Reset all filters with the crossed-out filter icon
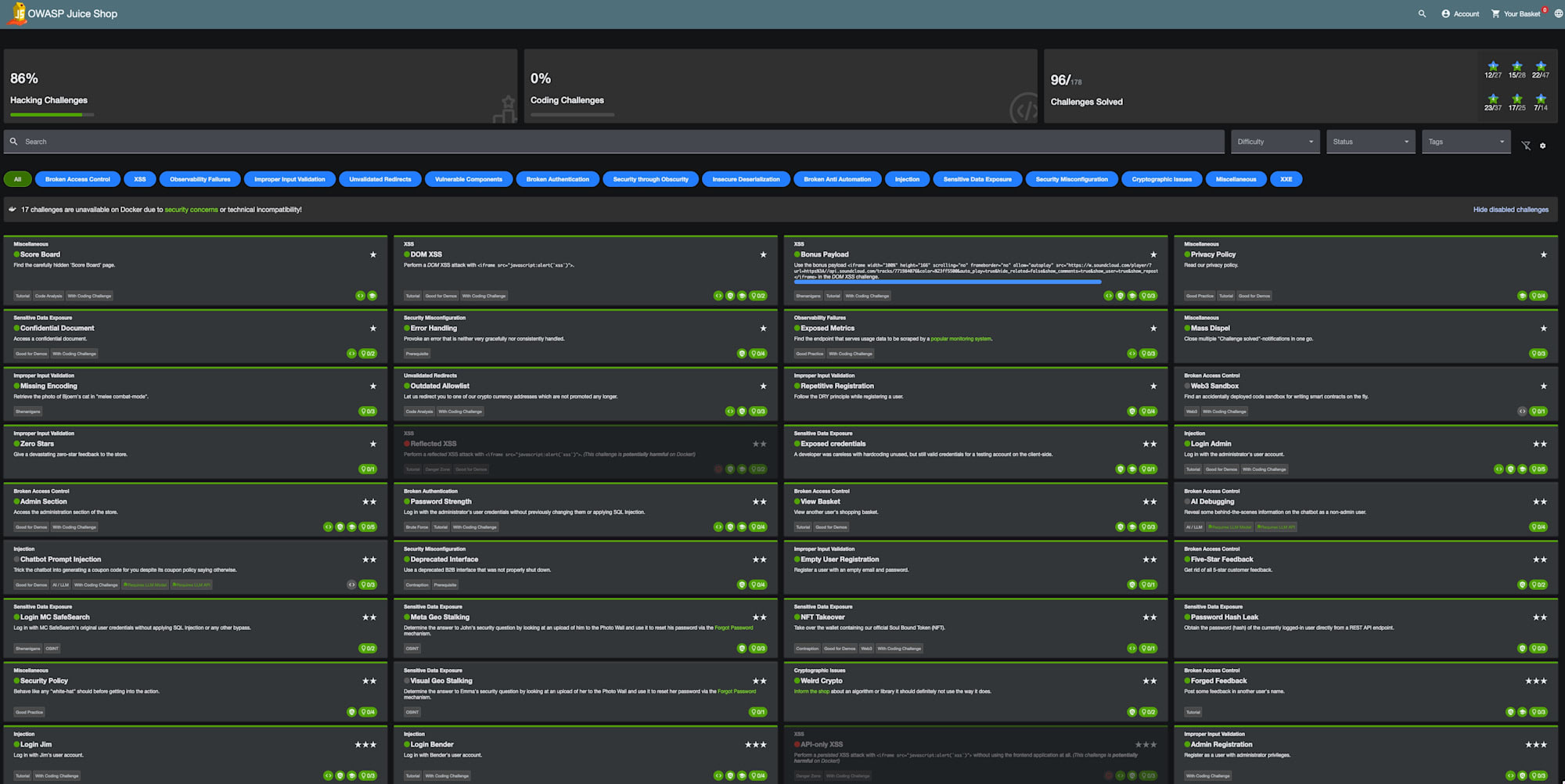This screenshot has width=1565, height=784. 1526,146
